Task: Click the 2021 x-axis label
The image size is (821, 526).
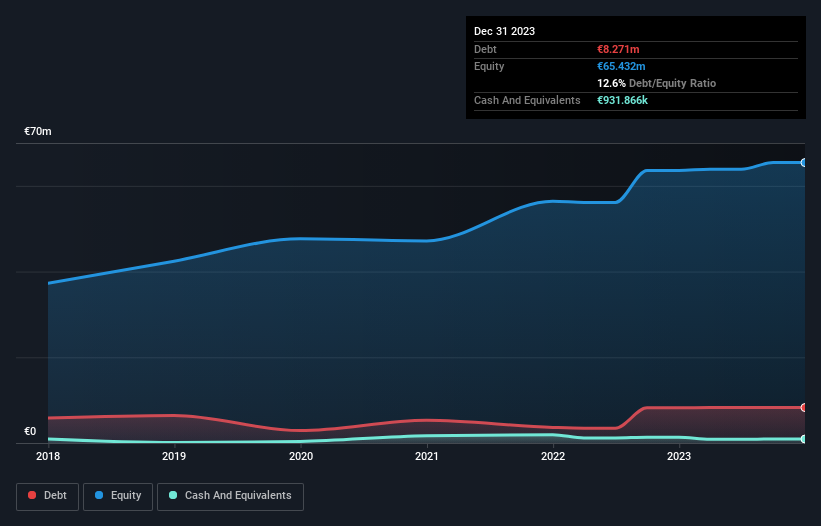Action: (x=427, y=456)
